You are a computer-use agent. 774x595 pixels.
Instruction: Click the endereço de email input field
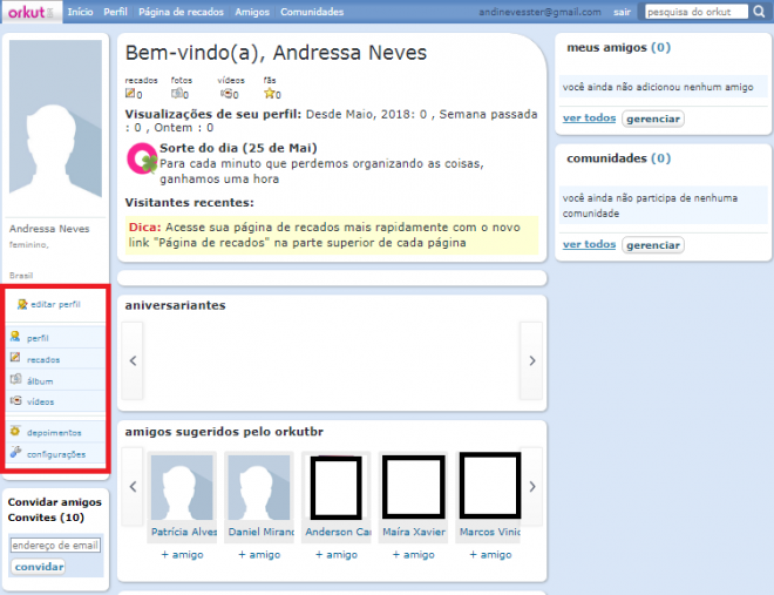(x=55, y=546)
